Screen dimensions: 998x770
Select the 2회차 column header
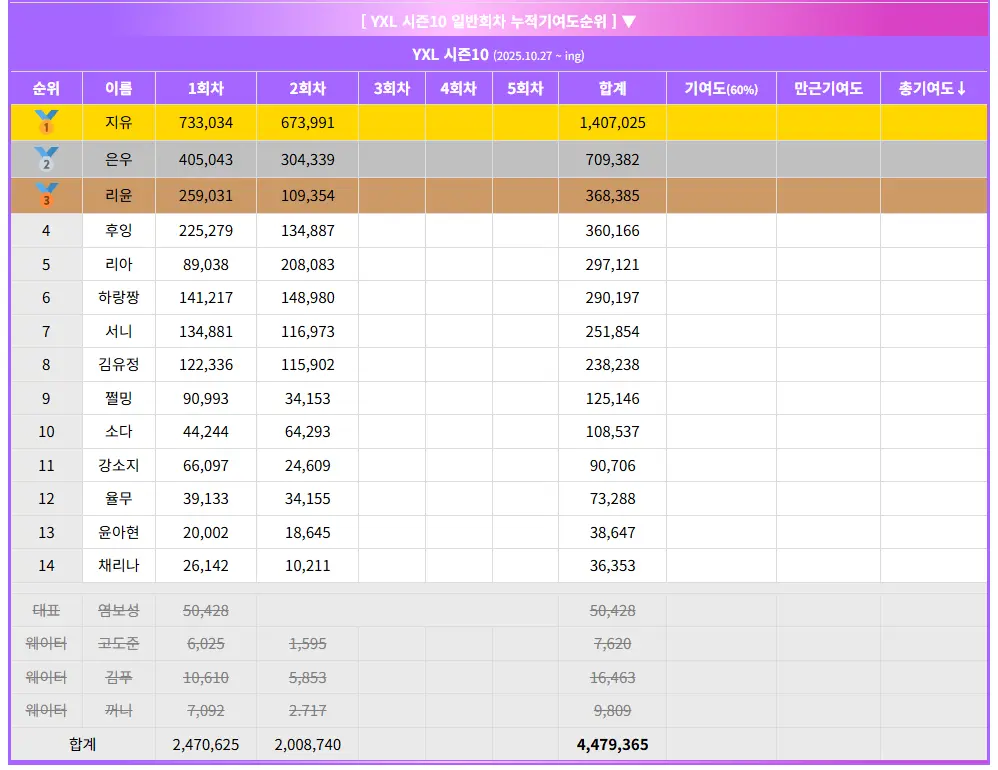click(307, 88)
